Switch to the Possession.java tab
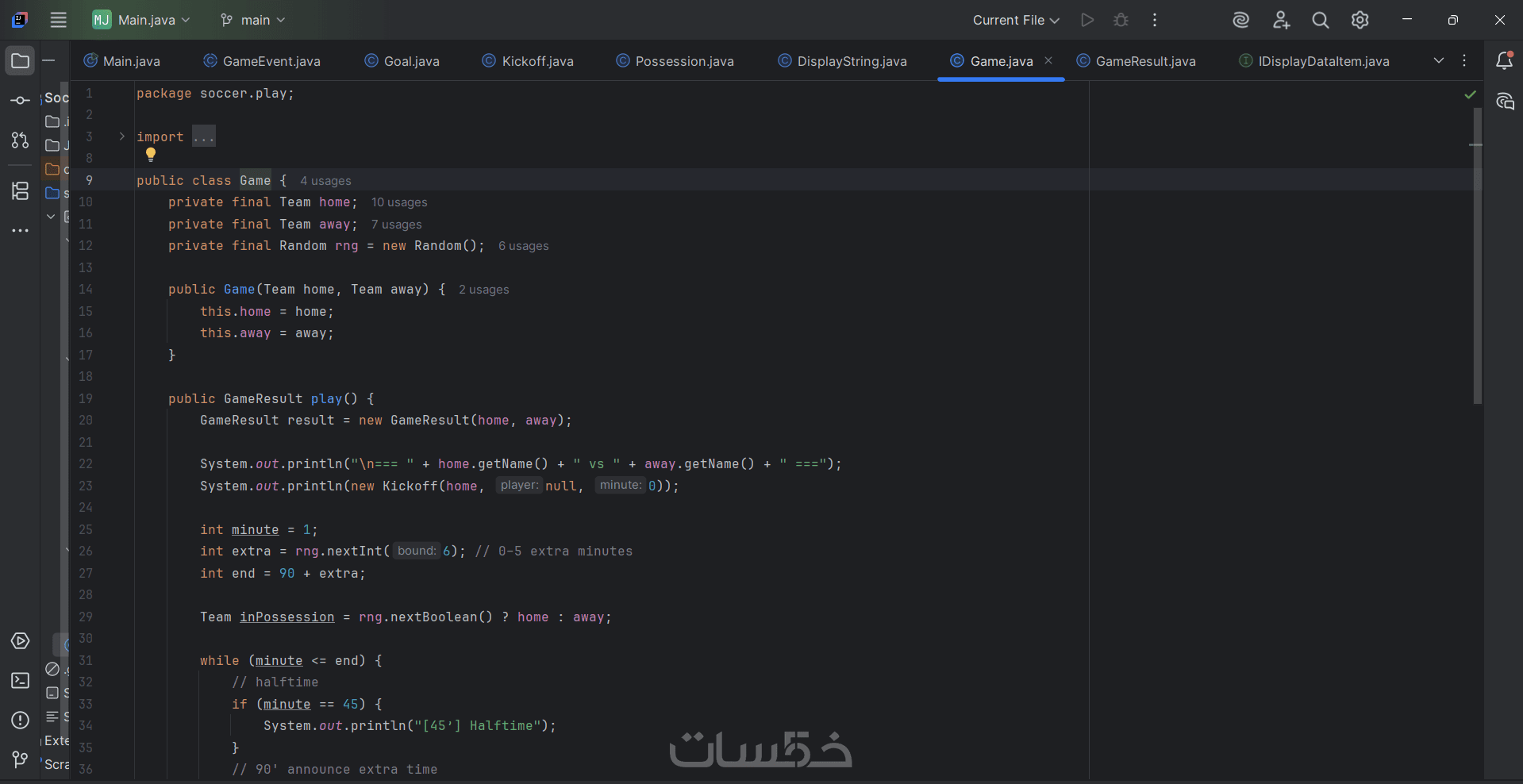 [x=675, y=61]
